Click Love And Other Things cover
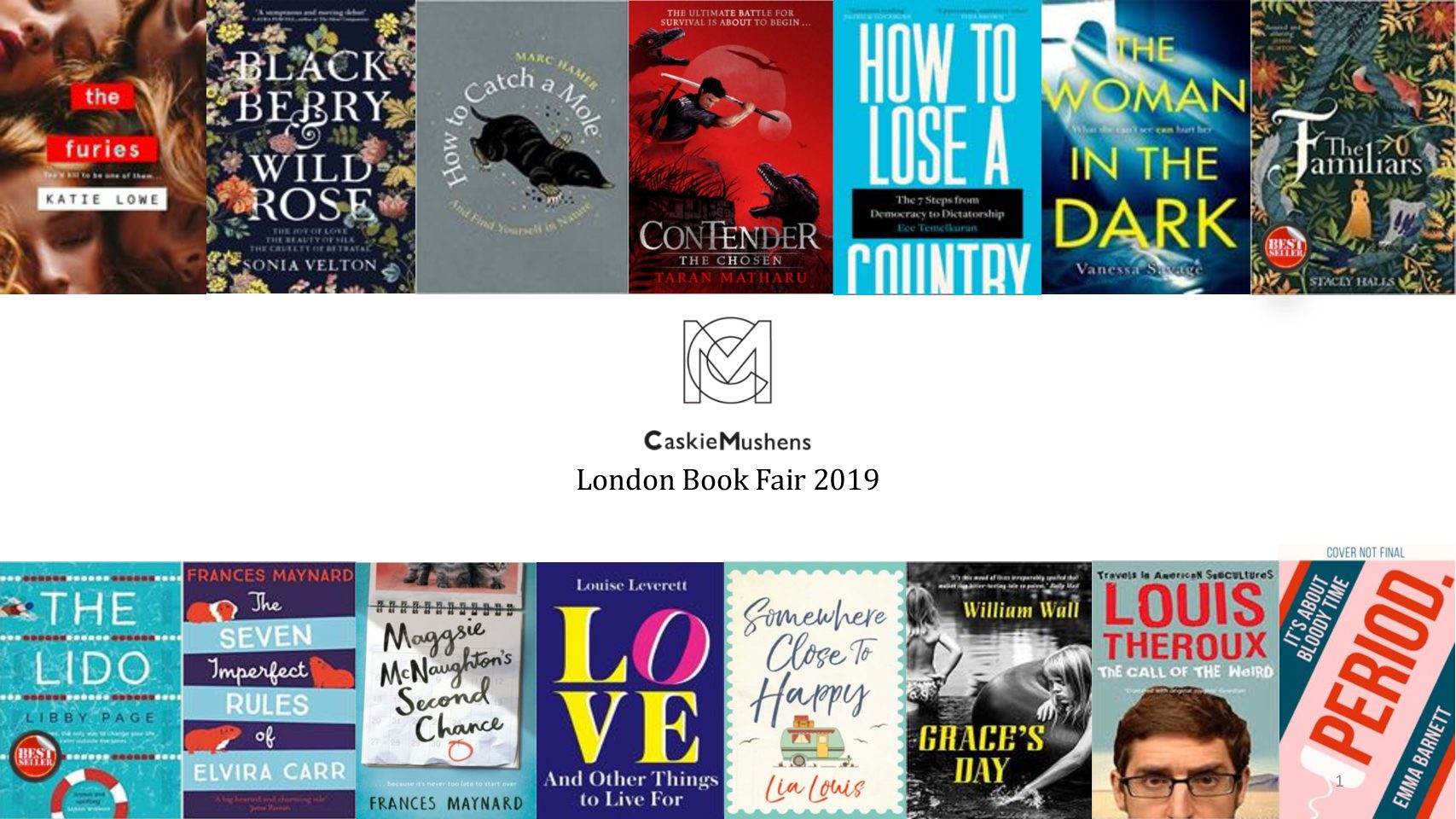The image size is (1456, 819). point(630,690)
